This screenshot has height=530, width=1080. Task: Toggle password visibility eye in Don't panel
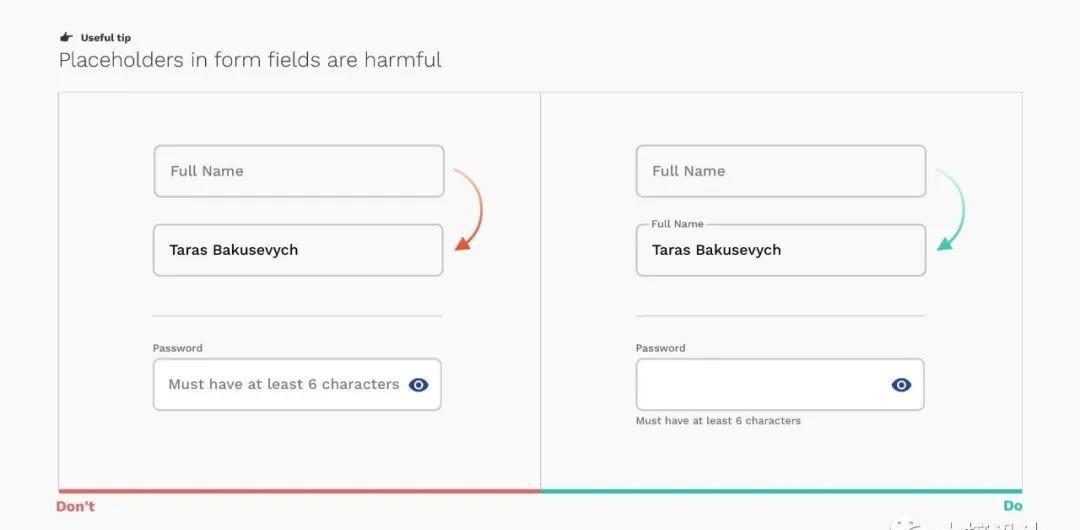coord(418,385)
